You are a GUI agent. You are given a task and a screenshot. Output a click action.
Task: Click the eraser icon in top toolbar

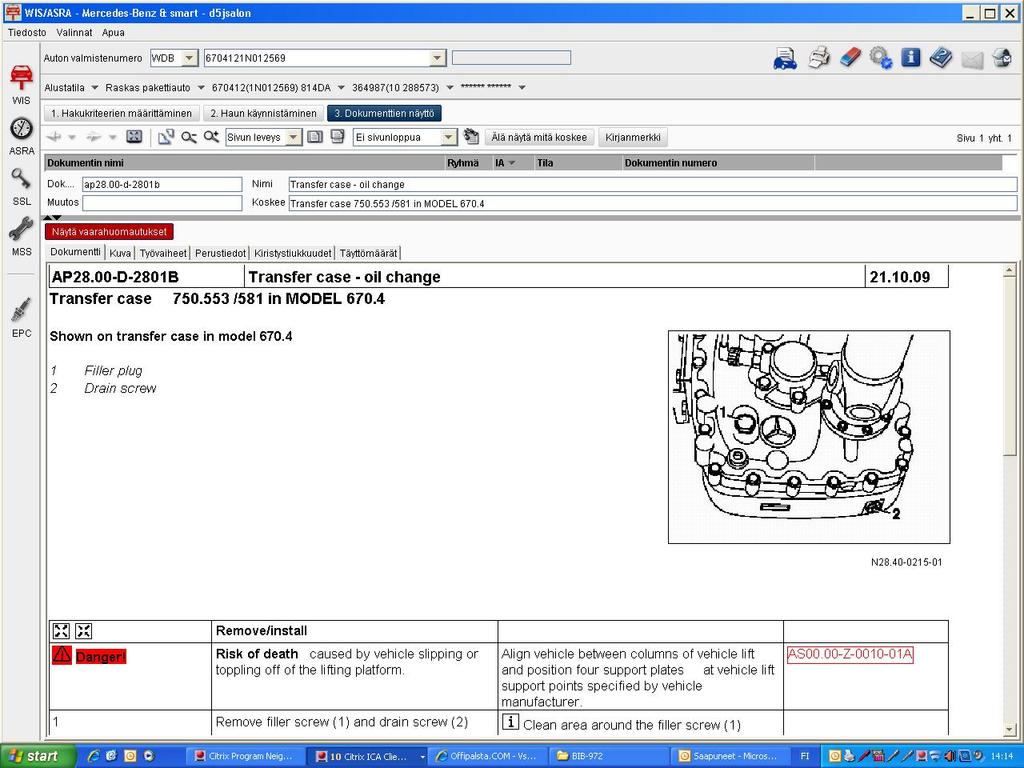coord(849,58)
